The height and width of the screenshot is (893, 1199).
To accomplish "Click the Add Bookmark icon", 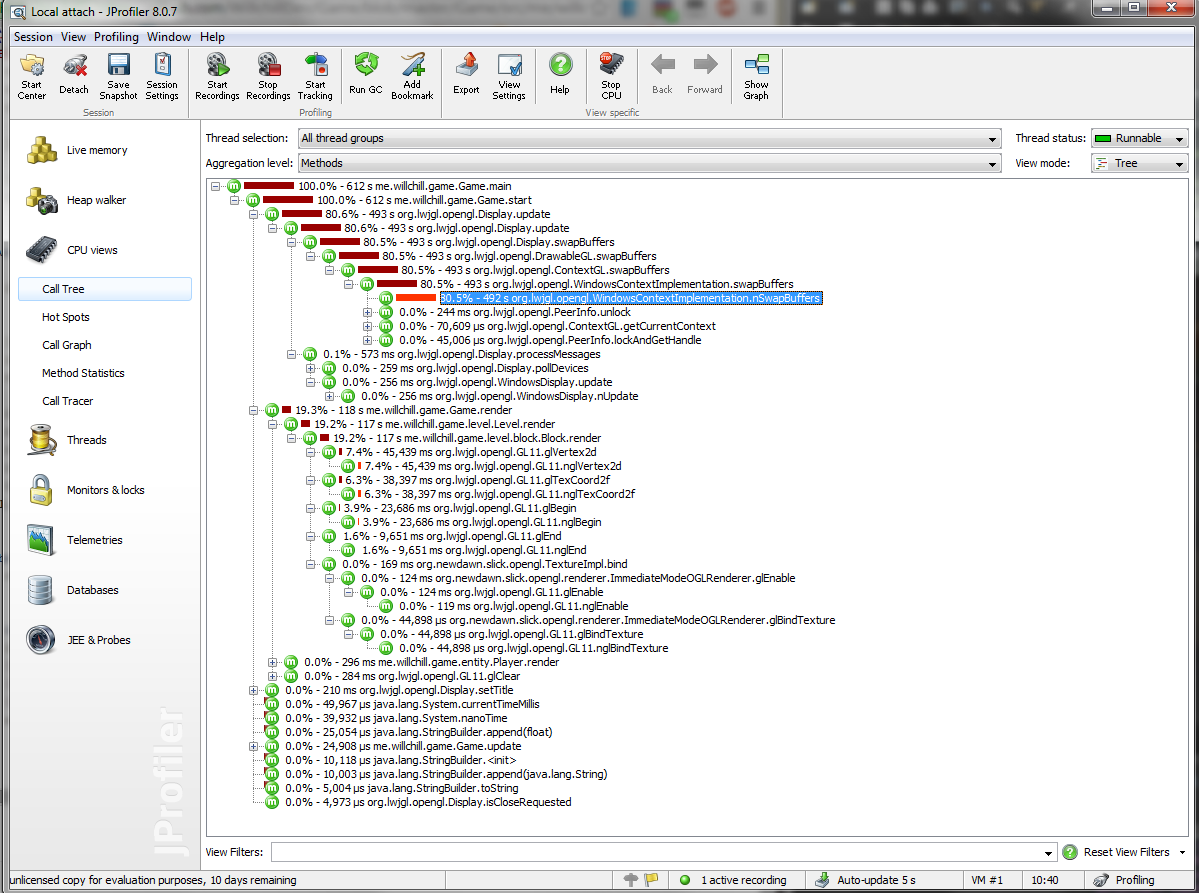I will 412,76.
